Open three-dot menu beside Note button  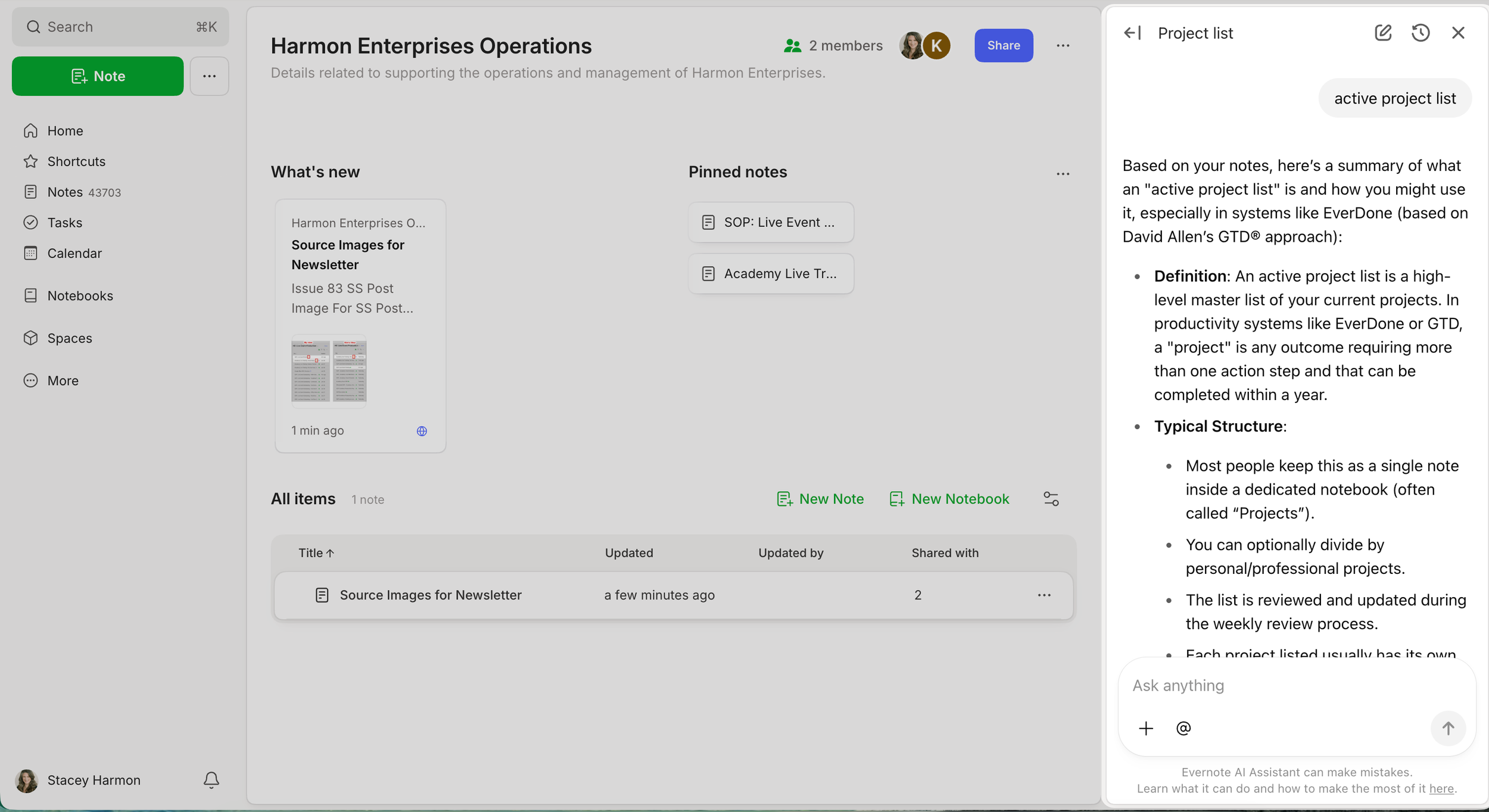pos(209,76)
